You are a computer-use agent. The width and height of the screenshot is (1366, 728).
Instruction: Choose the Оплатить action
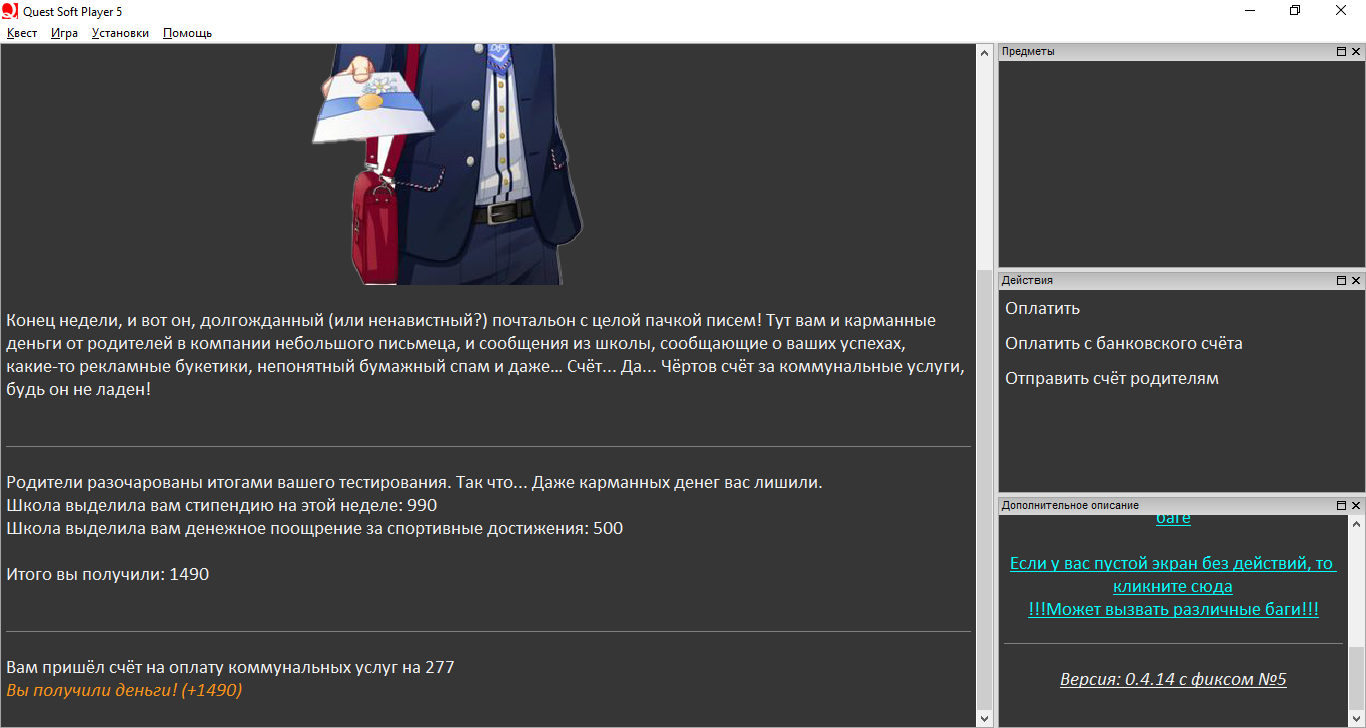coord(1043,308)
